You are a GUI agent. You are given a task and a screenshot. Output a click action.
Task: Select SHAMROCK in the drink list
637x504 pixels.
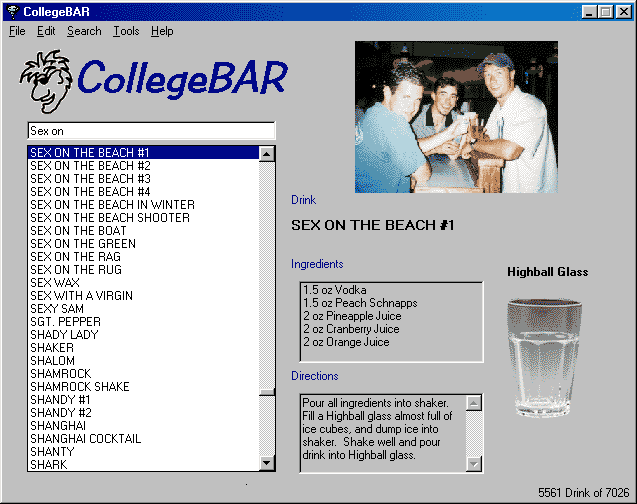point(143,374)
